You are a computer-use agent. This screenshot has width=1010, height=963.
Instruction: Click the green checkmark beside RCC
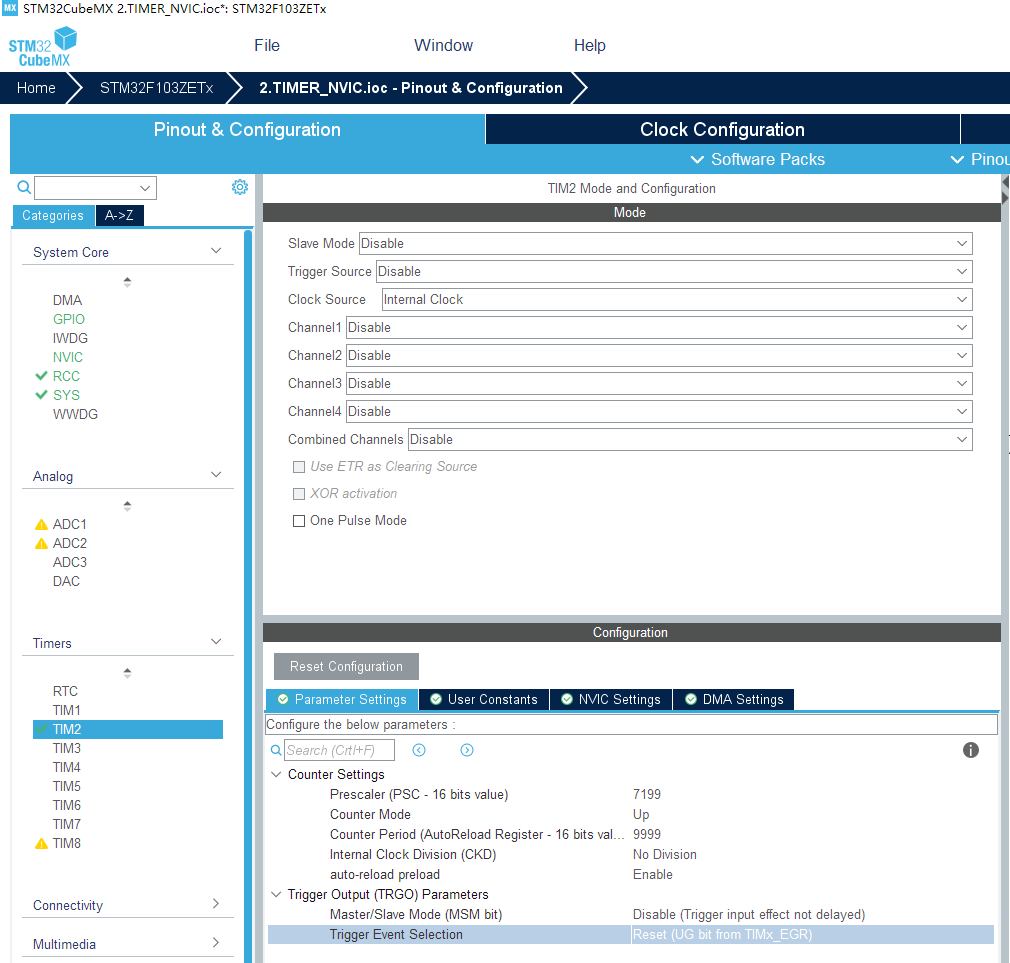[x=41, y=376]
